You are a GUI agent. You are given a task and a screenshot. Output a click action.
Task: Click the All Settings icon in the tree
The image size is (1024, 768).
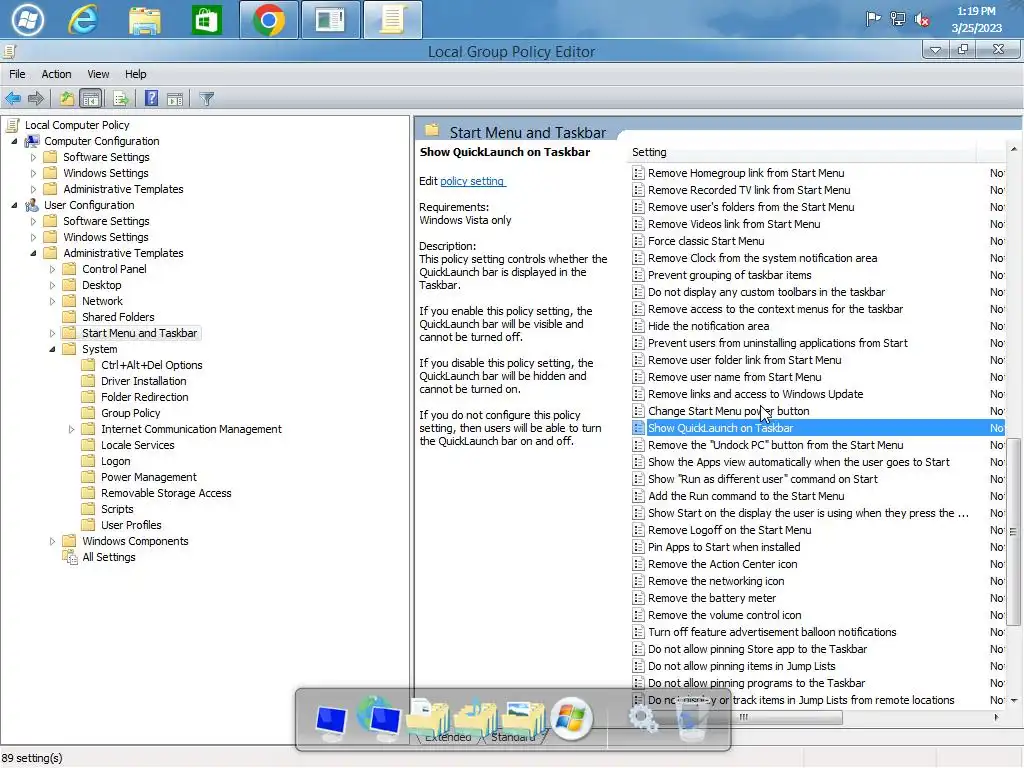coord(70,557)
